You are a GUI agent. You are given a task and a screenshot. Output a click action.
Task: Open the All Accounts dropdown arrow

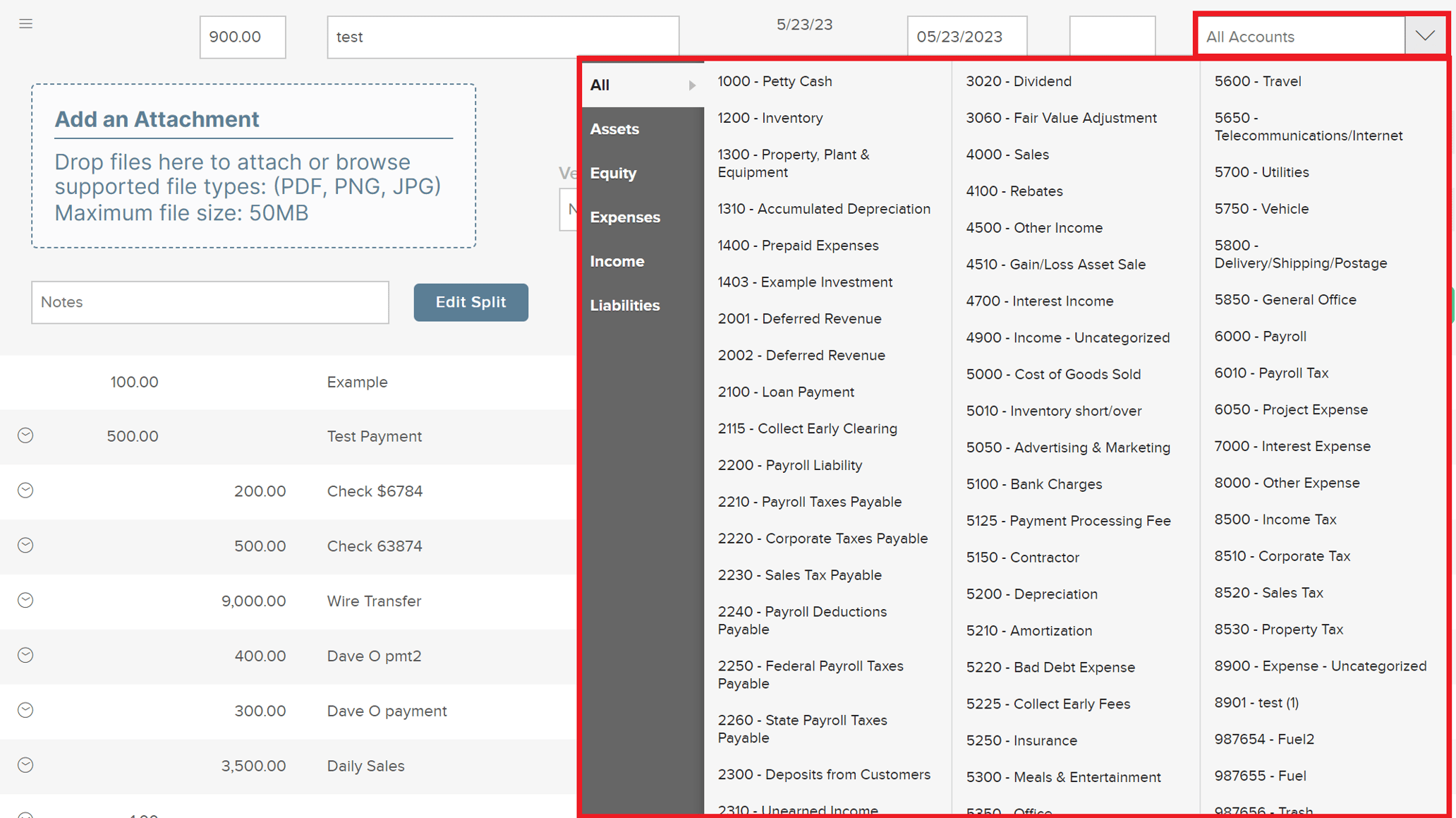pyautogui.click(x=1425, y=35)
